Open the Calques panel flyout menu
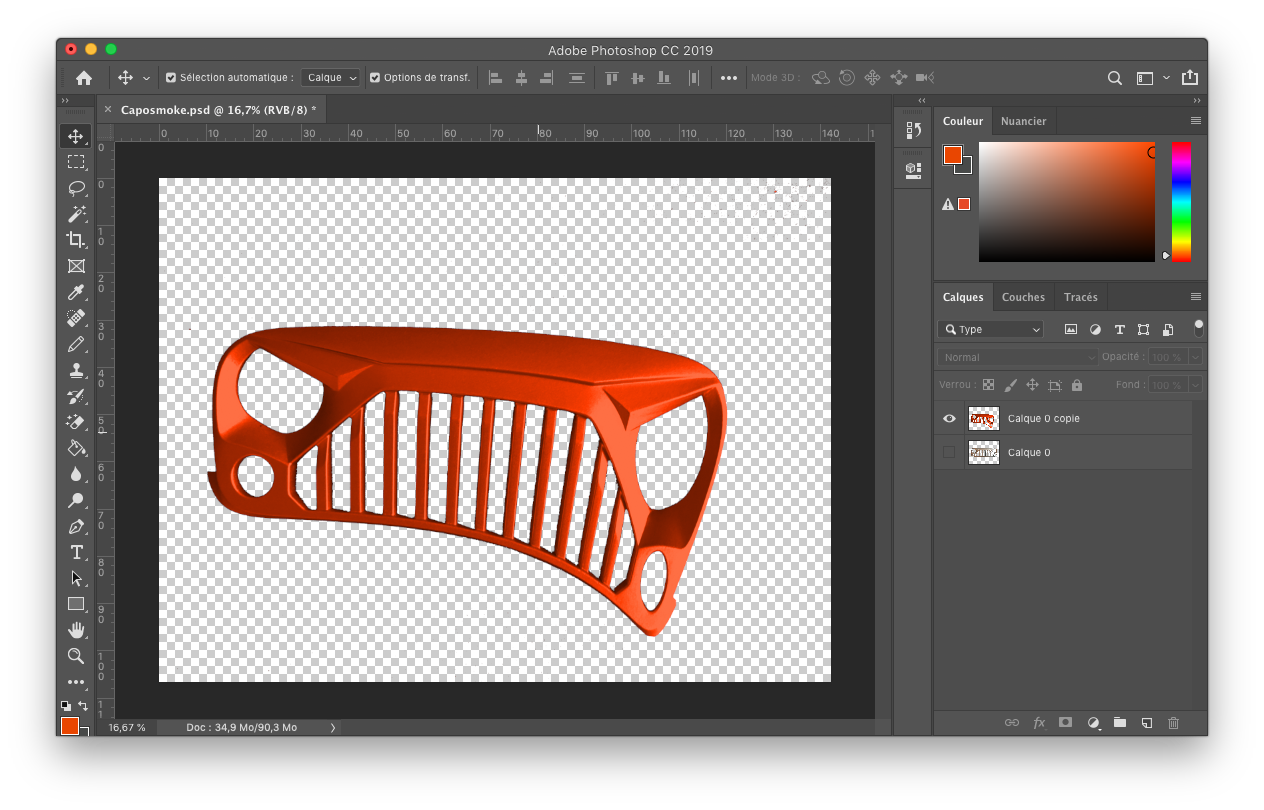Viewport: 1264px width, 810px height. (x=1195, y=297)
